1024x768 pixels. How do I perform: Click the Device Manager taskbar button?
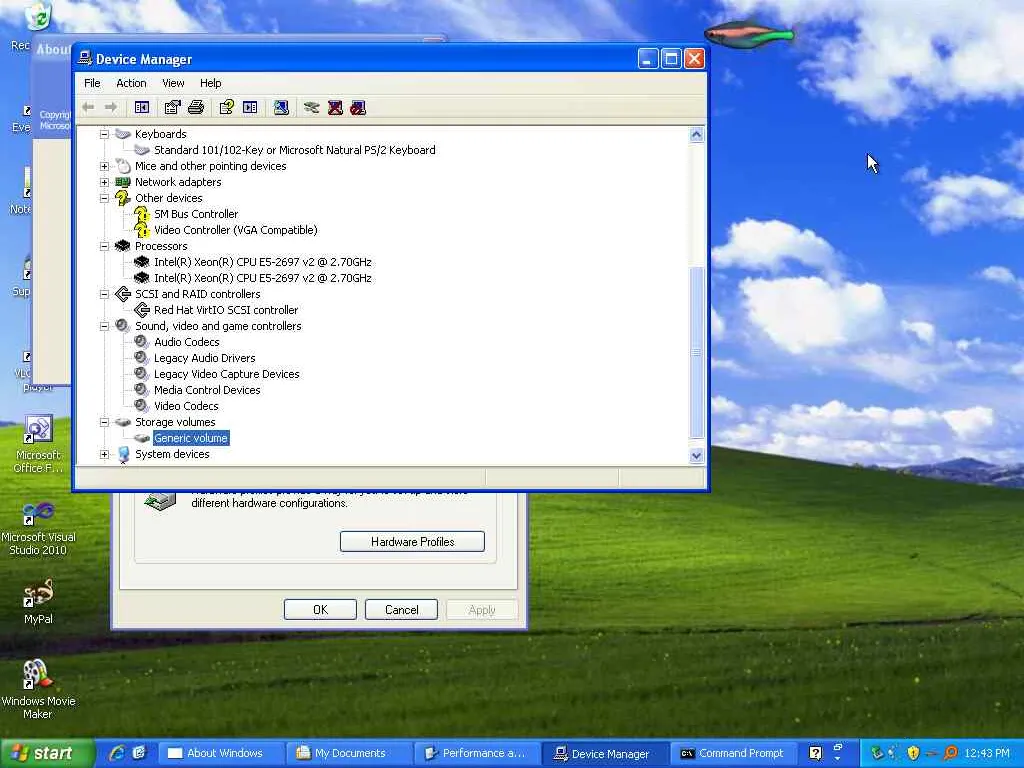pos(607,753)
